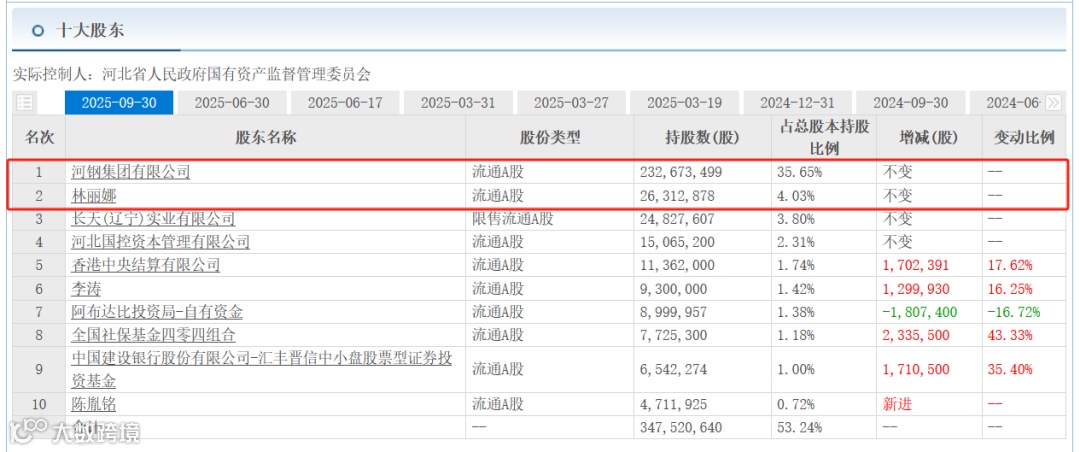Click the 实际控制人 controller text line
Viewport: 1080px width, 452px height.
pos(192,74)
